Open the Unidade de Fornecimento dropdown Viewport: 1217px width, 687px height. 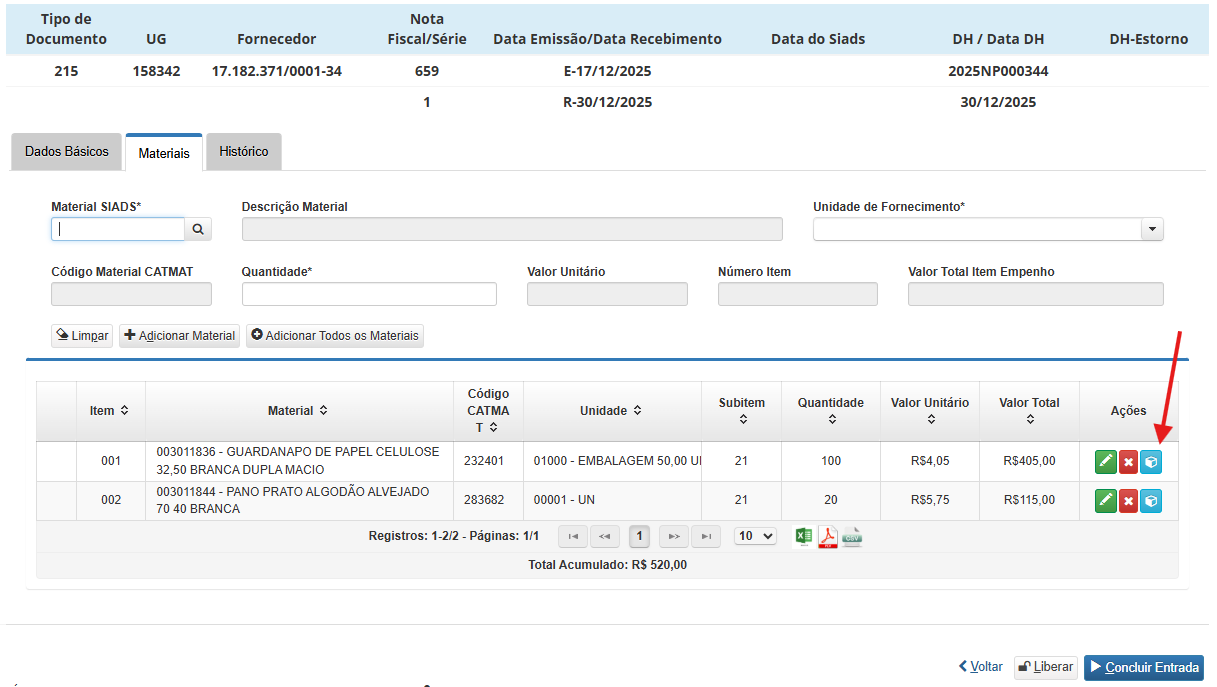click(1152, 229)
